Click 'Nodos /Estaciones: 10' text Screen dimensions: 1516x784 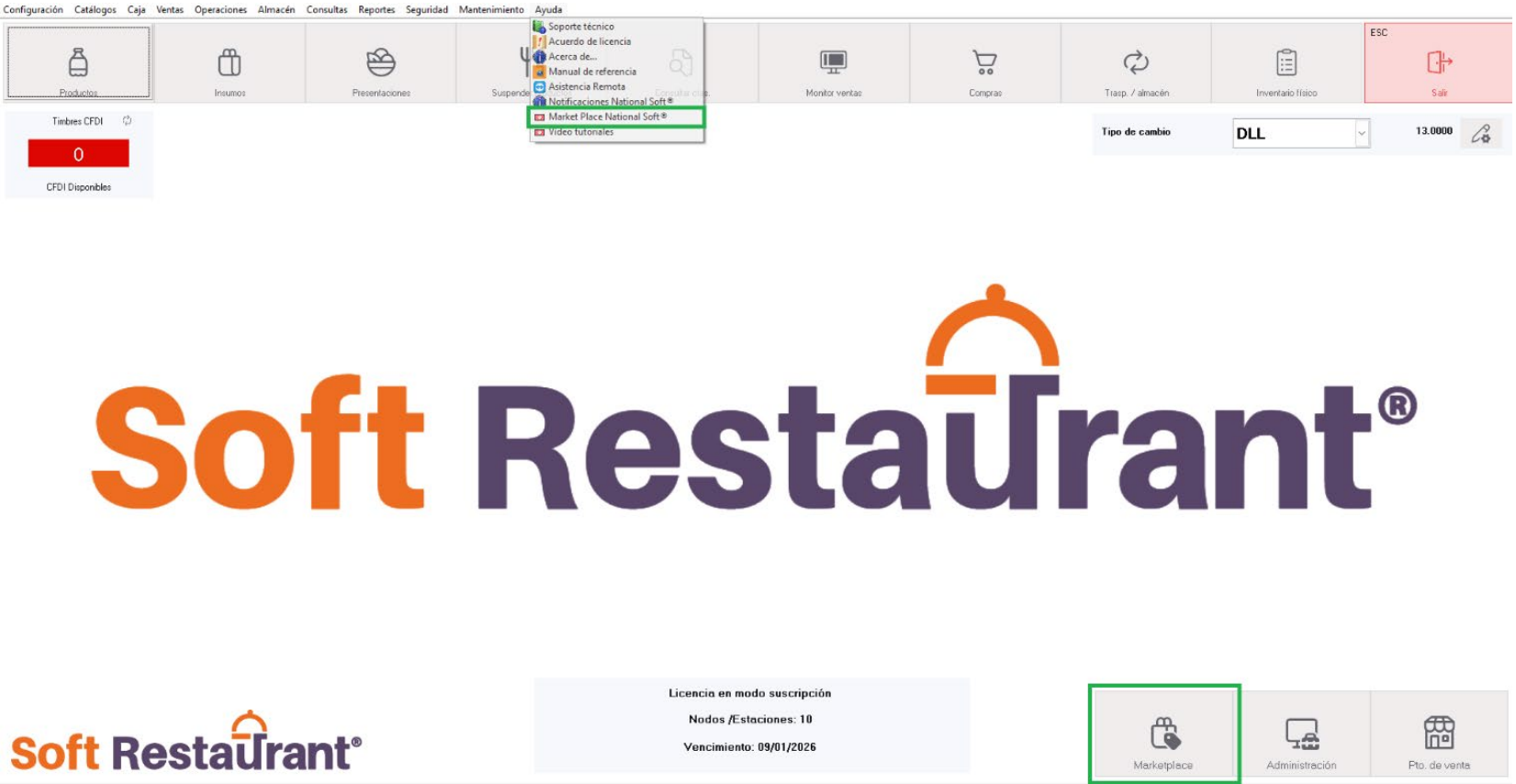[x=750, y=720]
